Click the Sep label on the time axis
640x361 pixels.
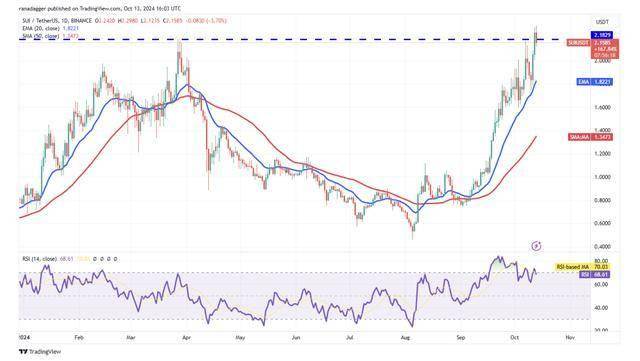coord(461,338)
